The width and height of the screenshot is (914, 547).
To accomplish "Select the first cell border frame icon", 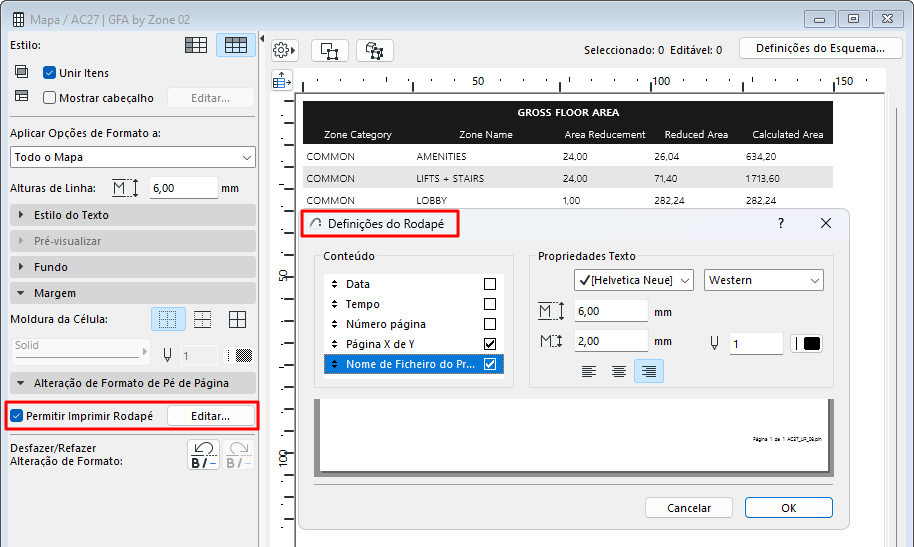I will [168, 319].
